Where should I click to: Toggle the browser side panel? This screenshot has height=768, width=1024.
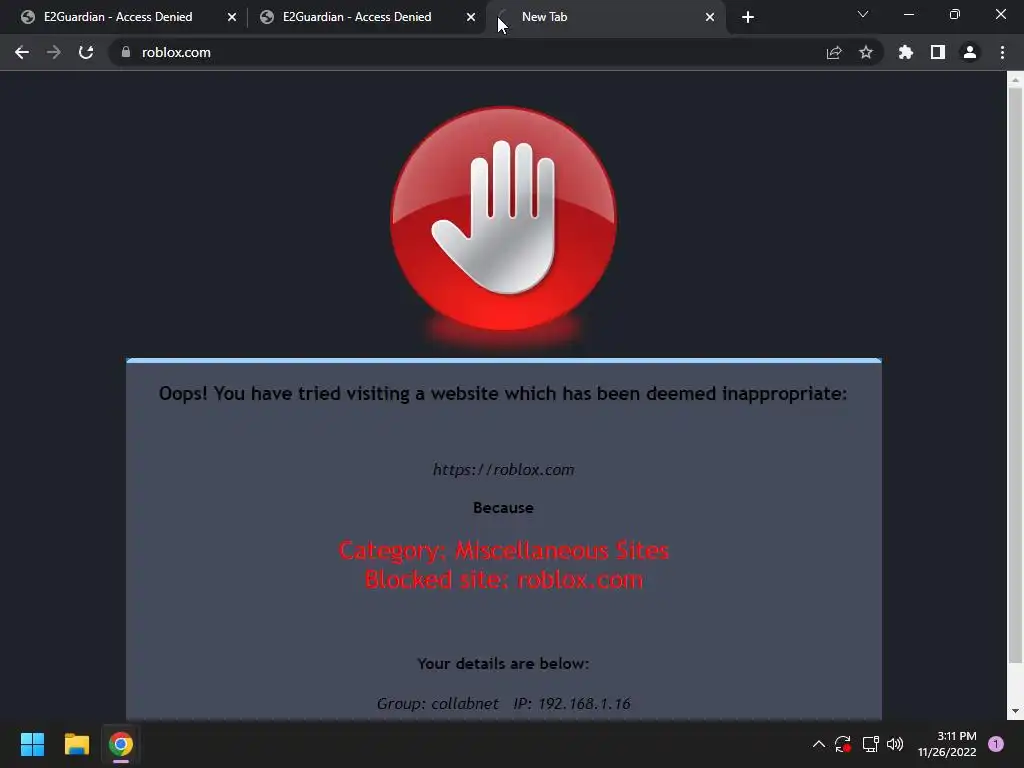point(938,52)
